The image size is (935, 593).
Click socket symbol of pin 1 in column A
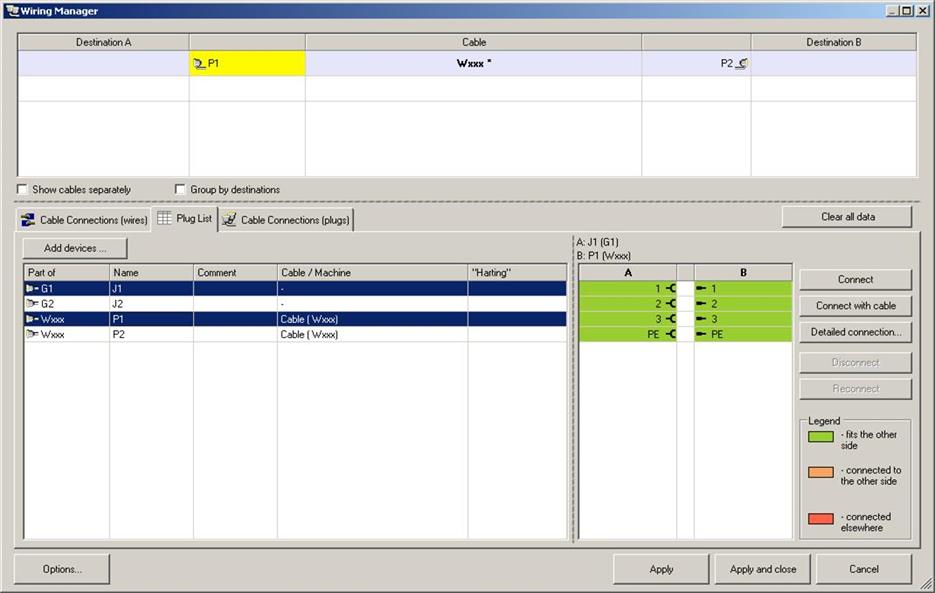670,288
